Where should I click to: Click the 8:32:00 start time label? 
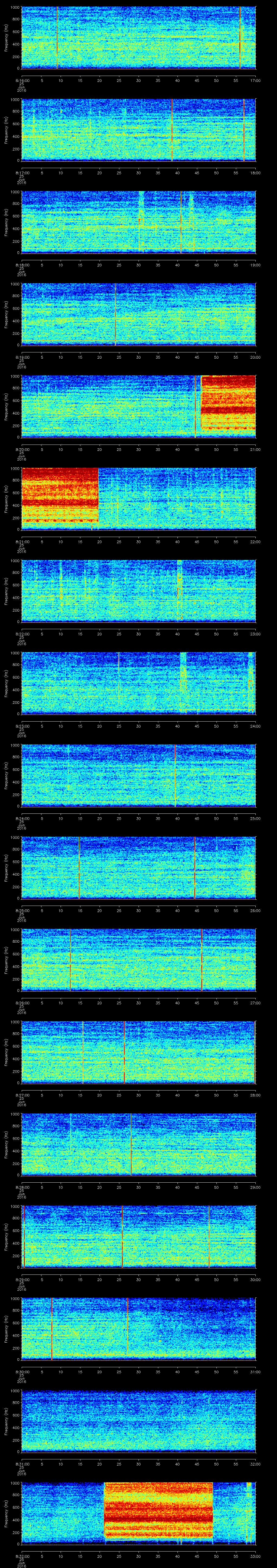22,1556
